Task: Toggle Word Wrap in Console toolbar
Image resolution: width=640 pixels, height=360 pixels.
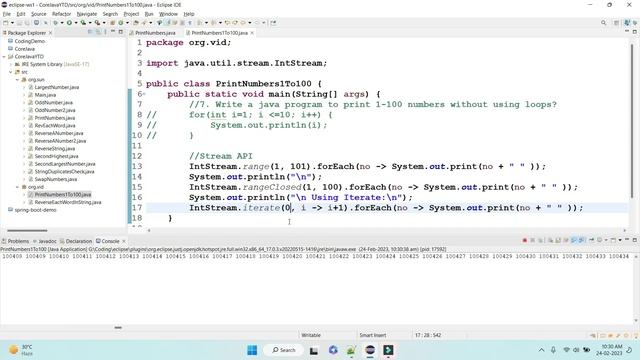Action: coord(566,240)
